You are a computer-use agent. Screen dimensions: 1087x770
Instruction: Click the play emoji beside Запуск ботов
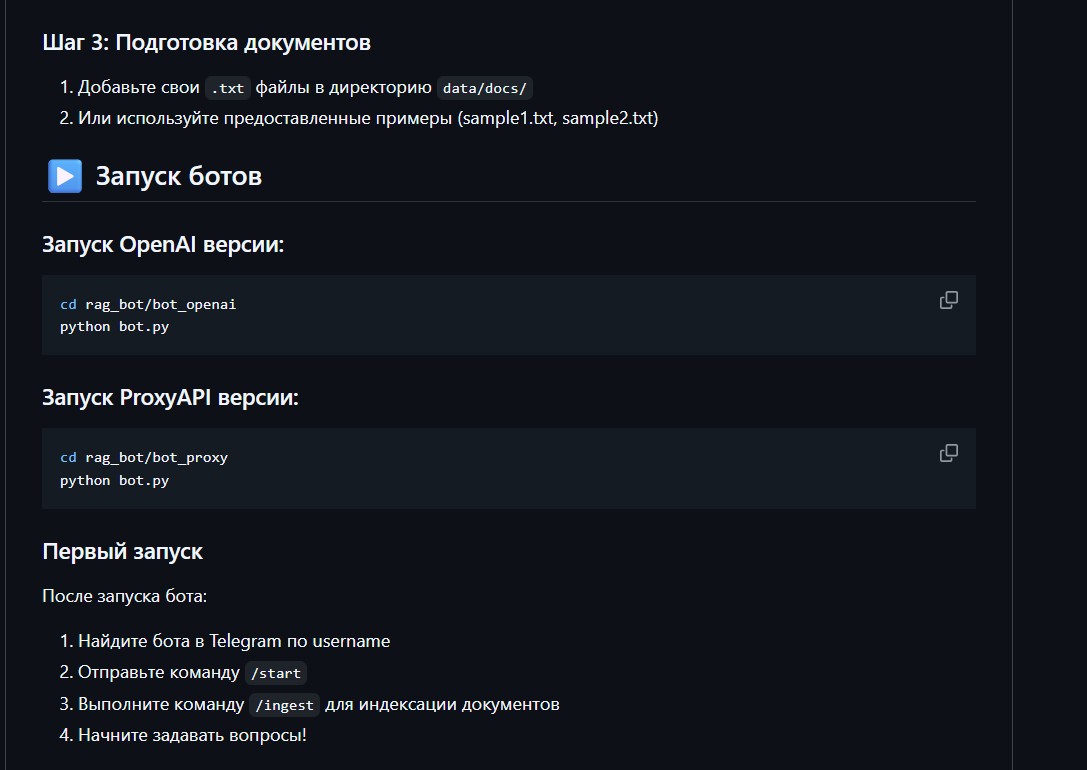pos(64,177)
